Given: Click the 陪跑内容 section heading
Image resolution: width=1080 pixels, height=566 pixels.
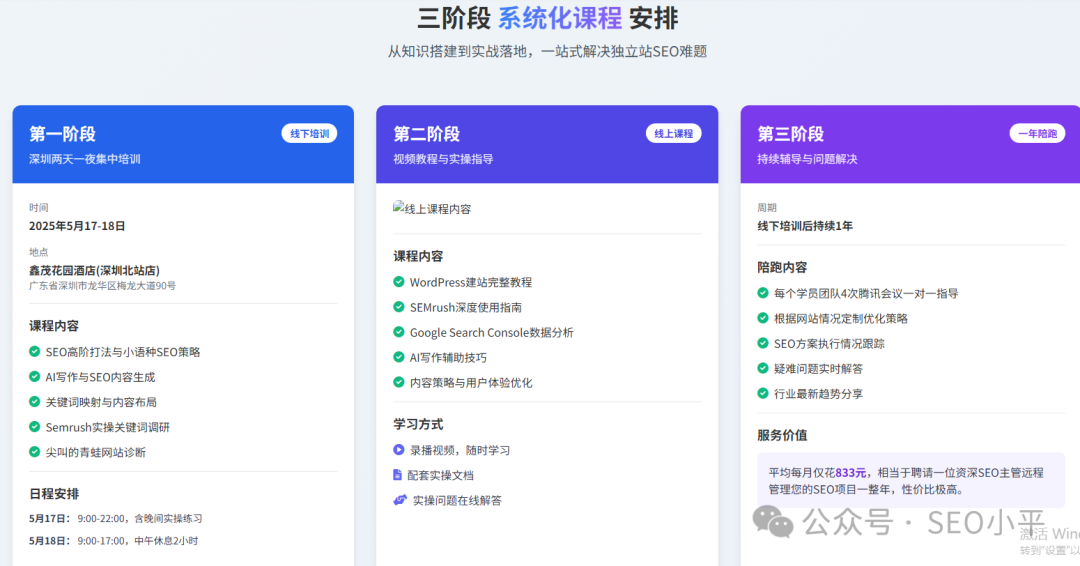Looking at the screenshot, I should (x=782, y=267).
